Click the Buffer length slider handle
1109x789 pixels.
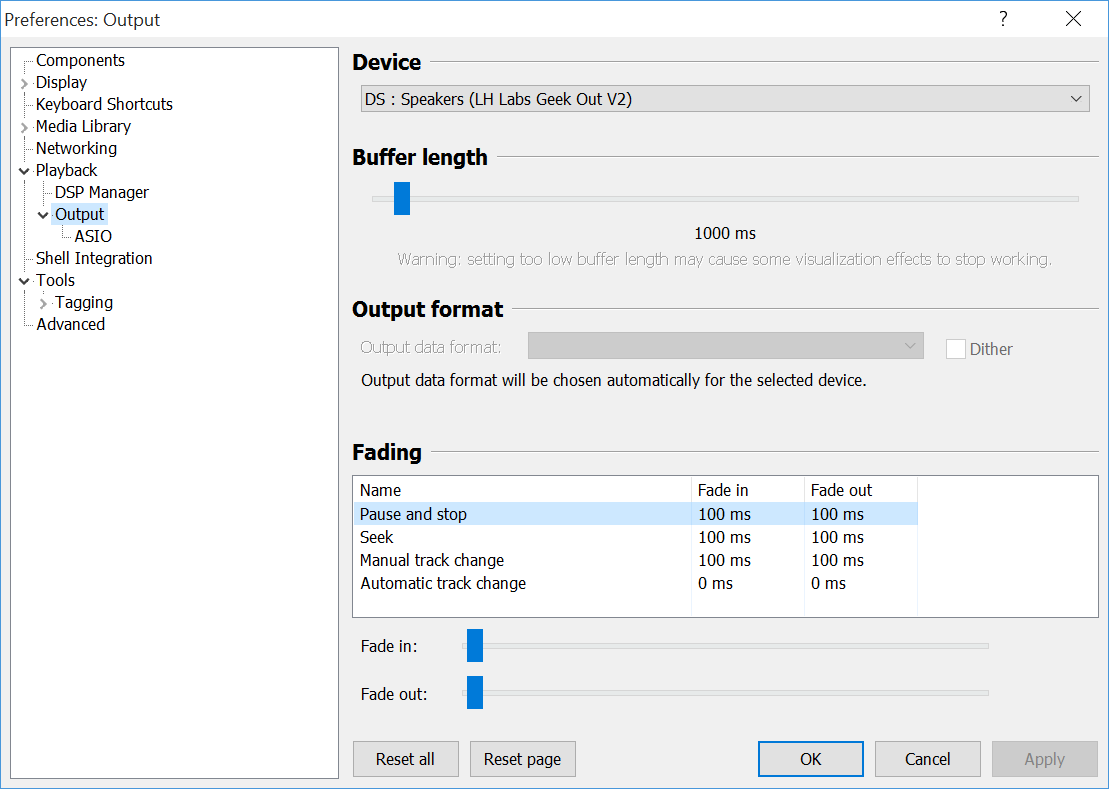click(x=401, y=198)
